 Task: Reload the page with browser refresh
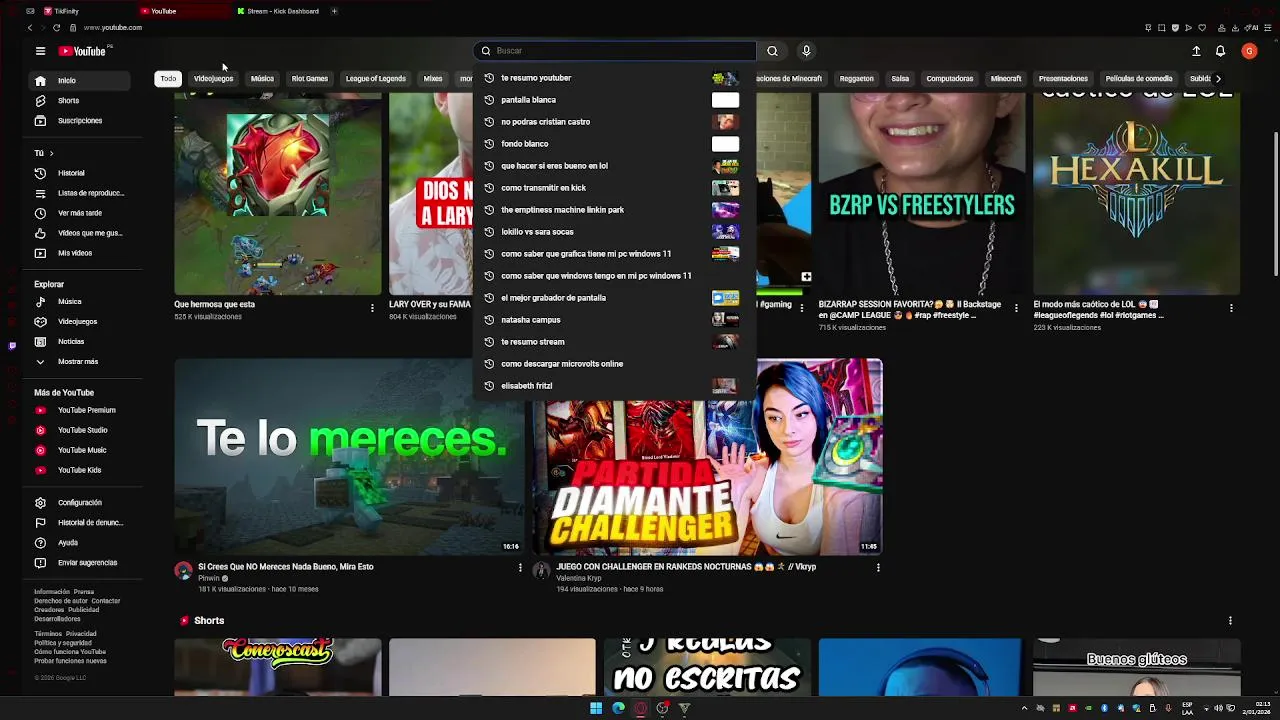click(58, 28)
